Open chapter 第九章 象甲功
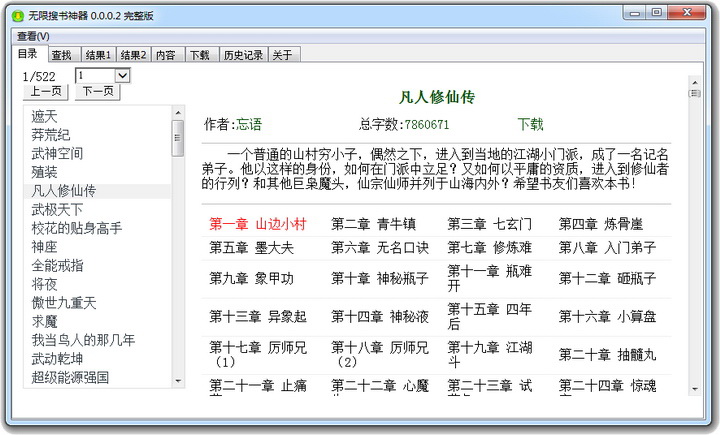Screen dimensions: 720x435 (x=251, y=278)
